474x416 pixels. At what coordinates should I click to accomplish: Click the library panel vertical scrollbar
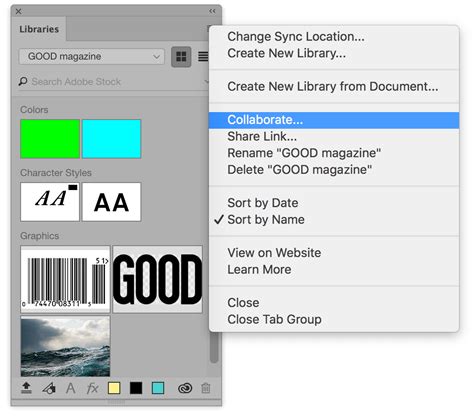[x=214, y=347]
